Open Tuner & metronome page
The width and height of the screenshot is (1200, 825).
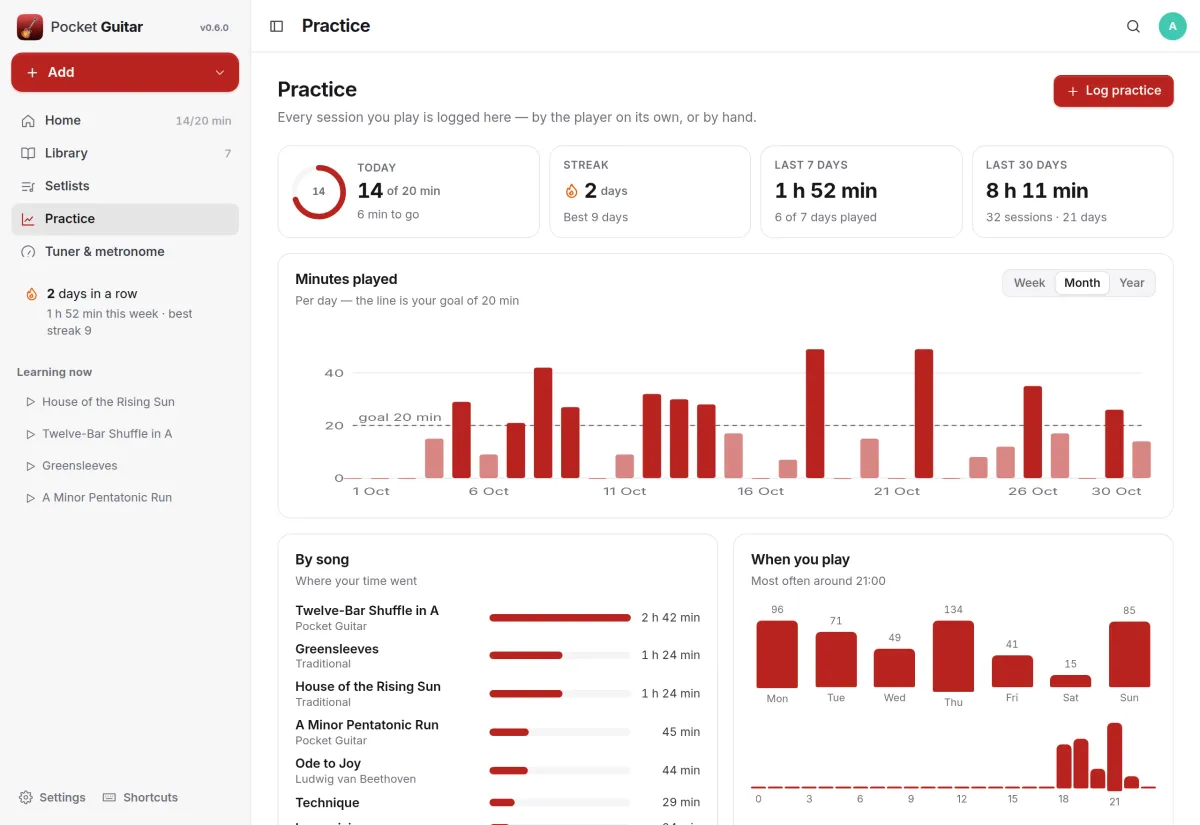125,252
